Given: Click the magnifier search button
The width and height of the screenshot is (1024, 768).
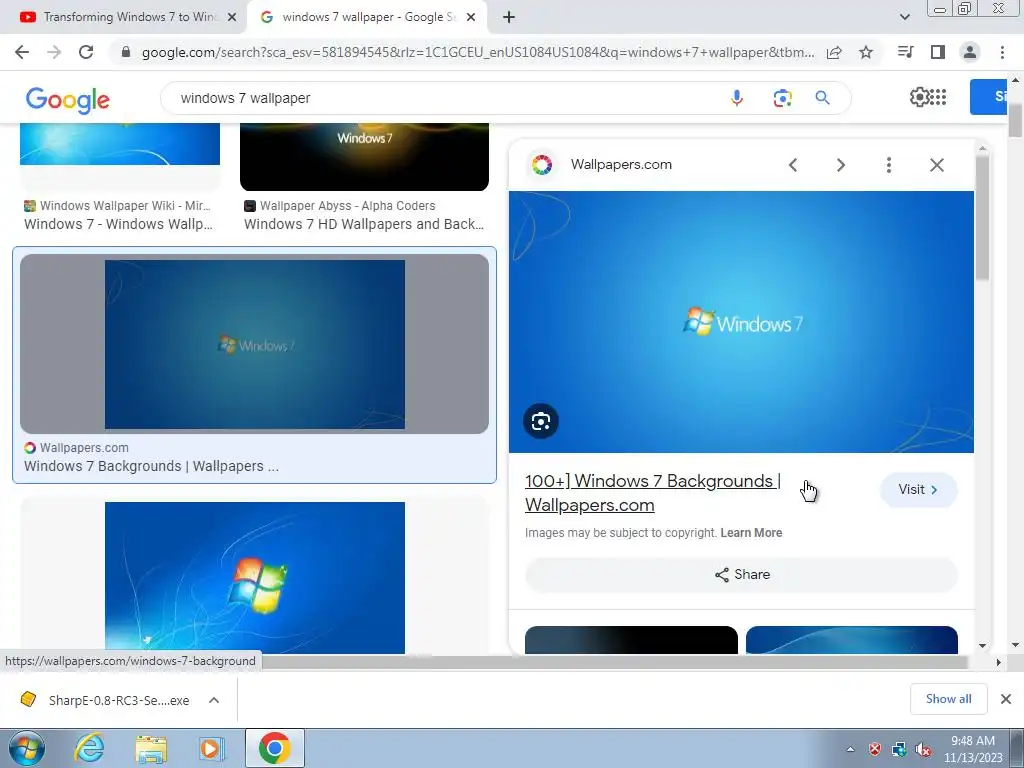Looking at the screenshot, I should [822, 98].
